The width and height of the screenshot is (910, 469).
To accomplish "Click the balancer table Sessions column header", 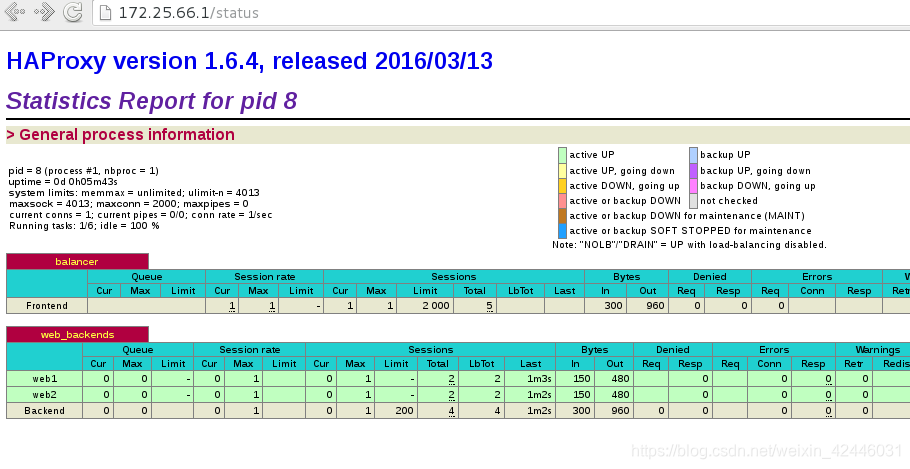I will tap(454, 277).
